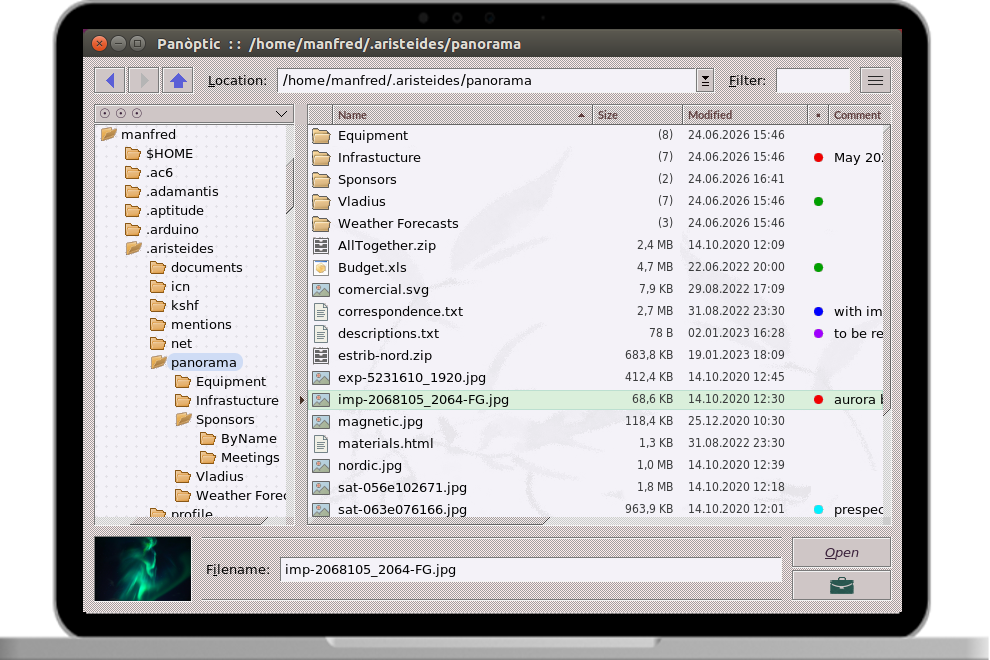Select the estrib-nord.zip archive icon
The height and width of the screenshot is (660, 990).
click(x=321, y=356)
